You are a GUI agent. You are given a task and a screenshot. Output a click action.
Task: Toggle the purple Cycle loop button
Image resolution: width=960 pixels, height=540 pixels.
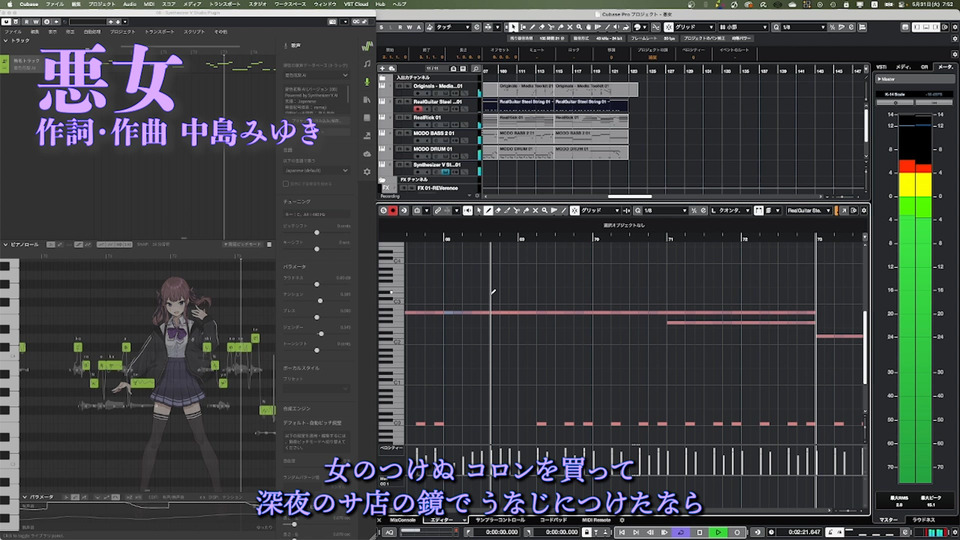(x=680, y=532)
